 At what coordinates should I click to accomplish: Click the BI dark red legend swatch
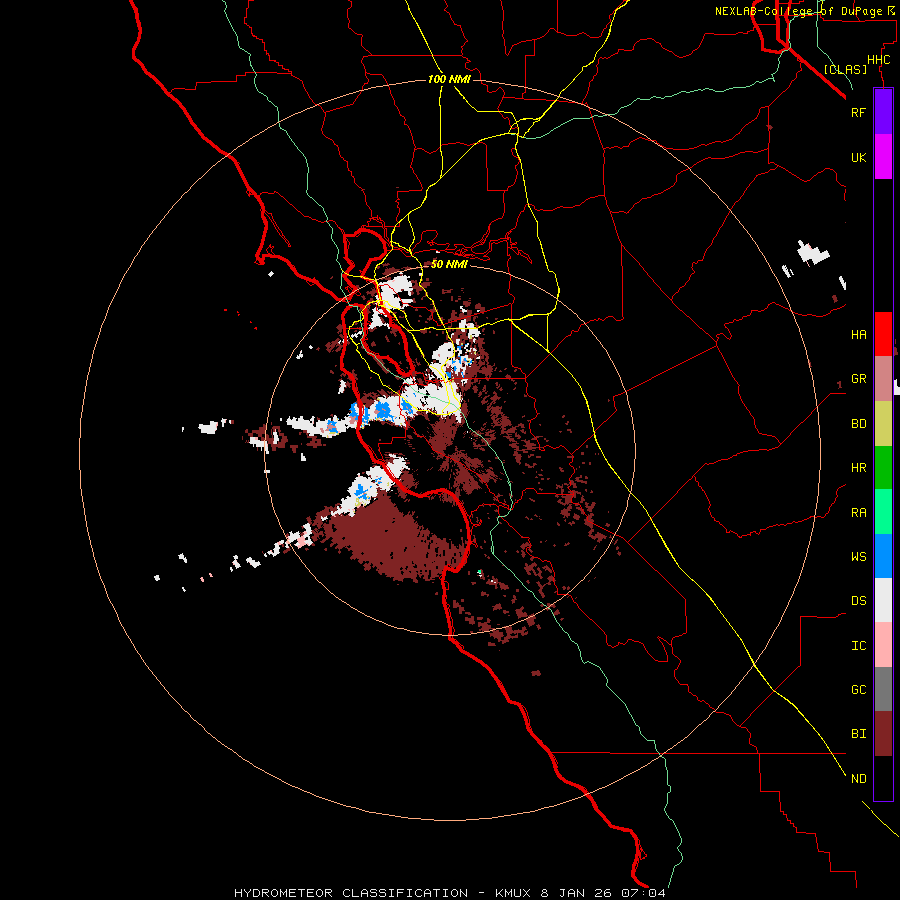tap(883, 734)
